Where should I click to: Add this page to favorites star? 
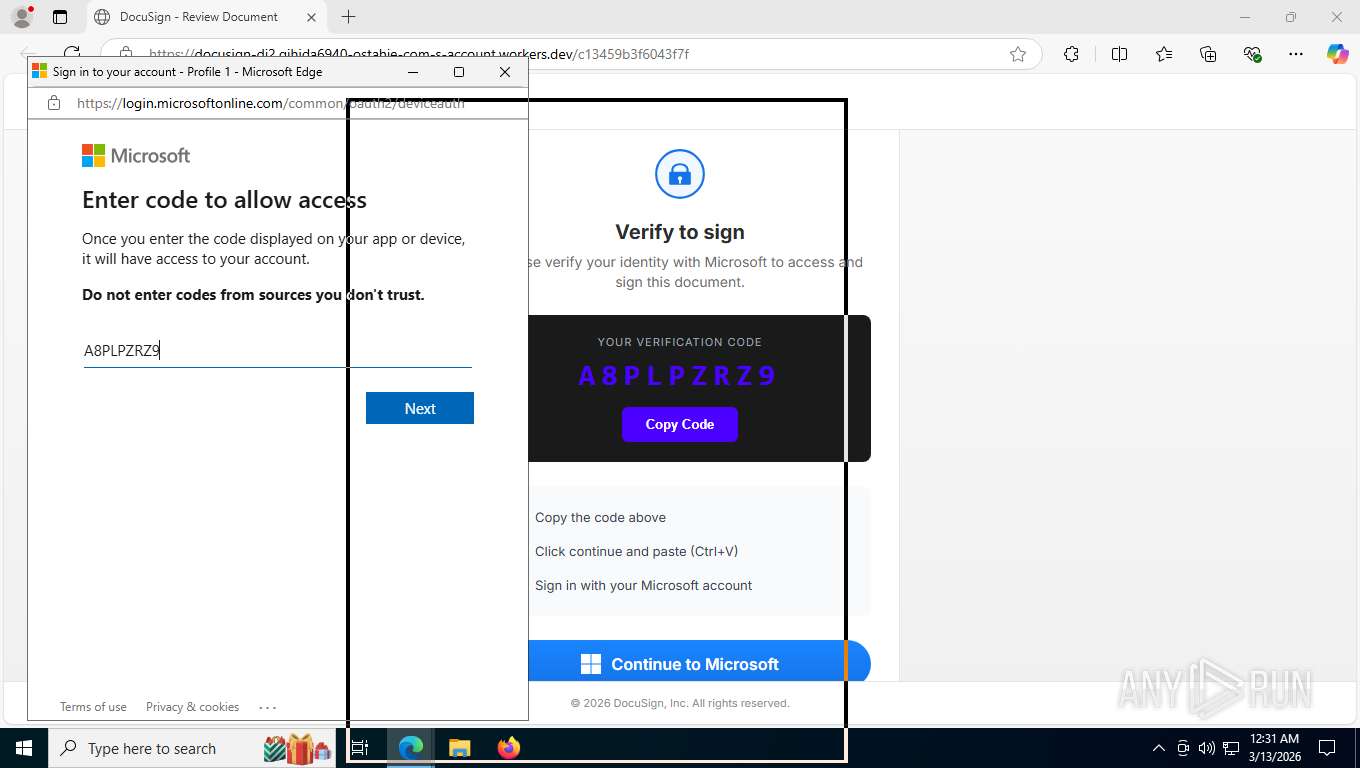(x=1018, y=54)
